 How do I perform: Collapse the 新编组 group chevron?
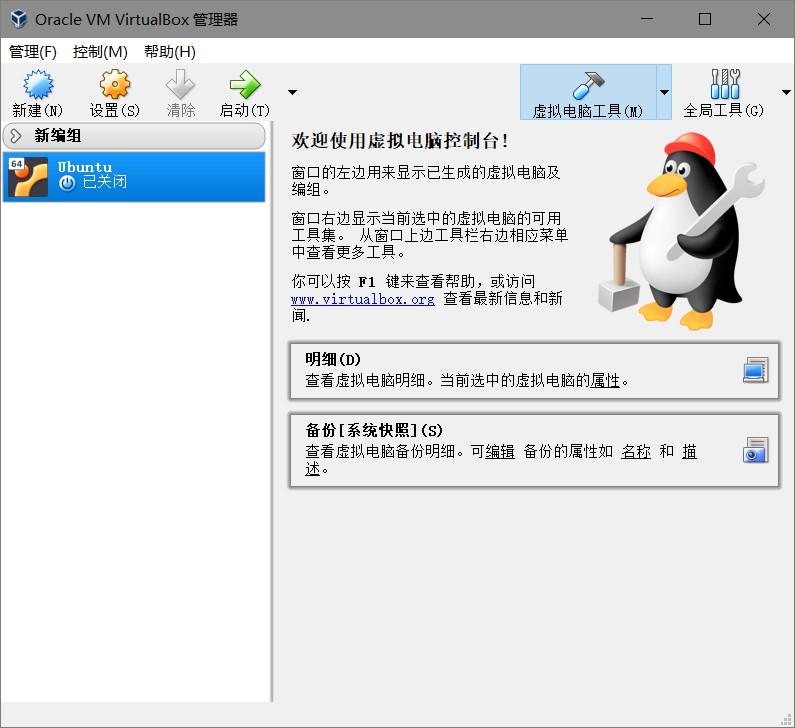(16, 135)
